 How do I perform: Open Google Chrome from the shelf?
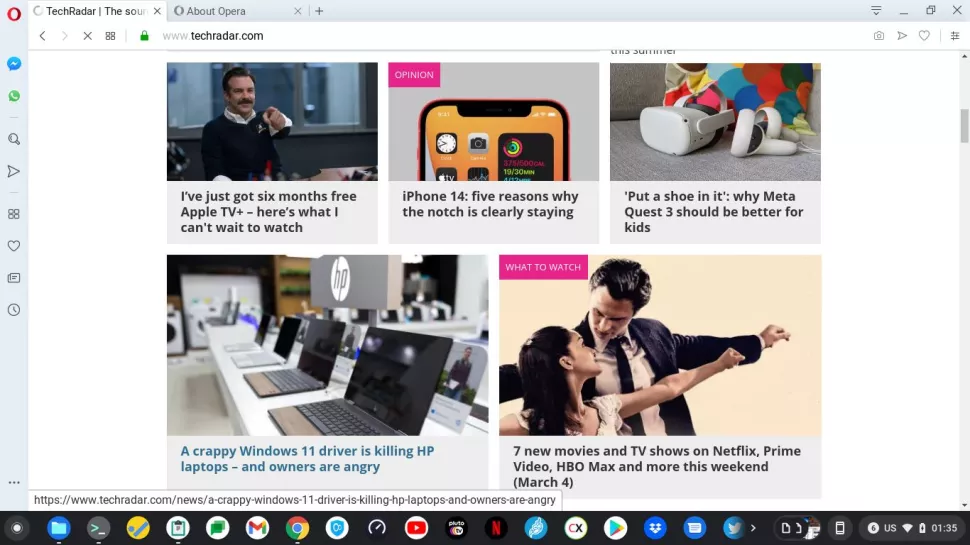click(297, 528)
